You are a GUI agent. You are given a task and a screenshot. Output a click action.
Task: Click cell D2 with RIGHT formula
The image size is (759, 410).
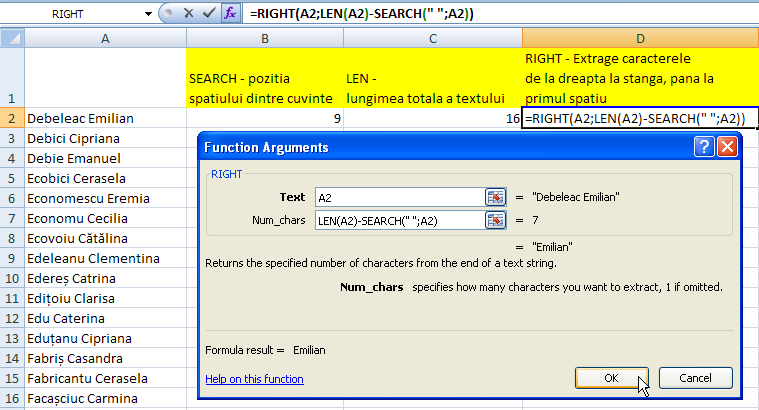639,118
